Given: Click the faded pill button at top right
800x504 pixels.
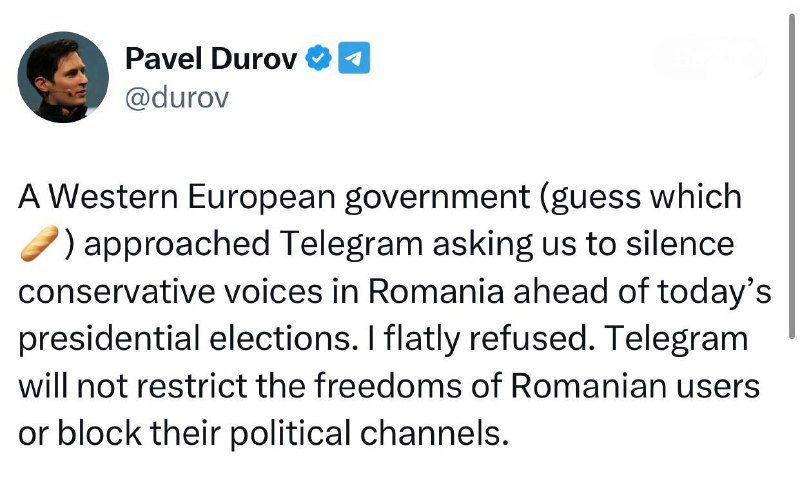Looking at the screenshot, I should [x=709, y=58].
